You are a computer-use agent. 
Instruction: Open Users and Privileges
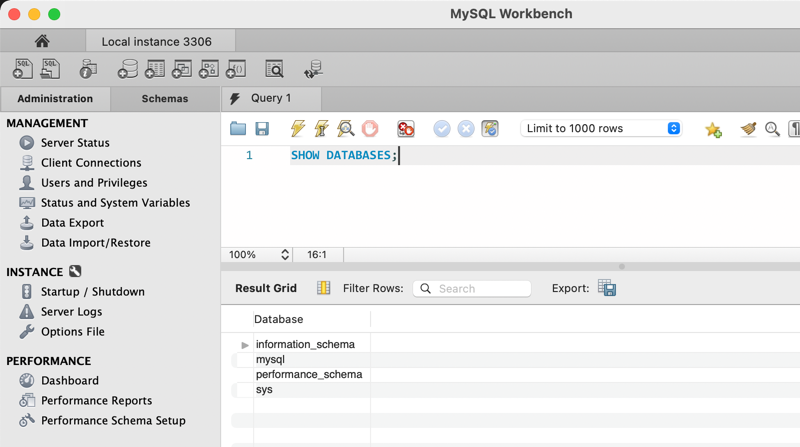coord(94,182)
